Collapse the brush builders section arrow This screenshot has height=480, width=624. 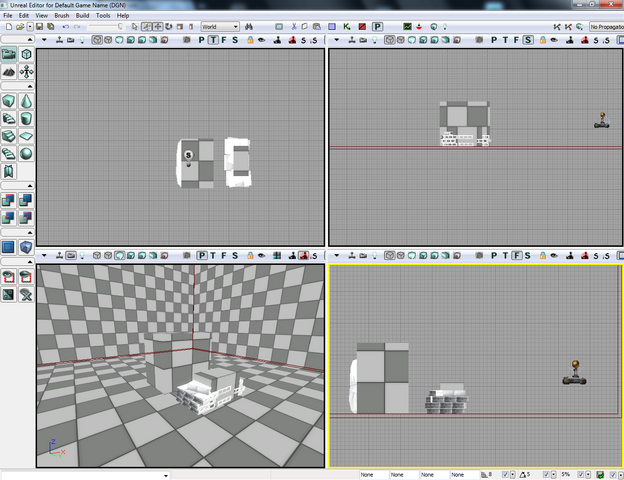[30, 86]
